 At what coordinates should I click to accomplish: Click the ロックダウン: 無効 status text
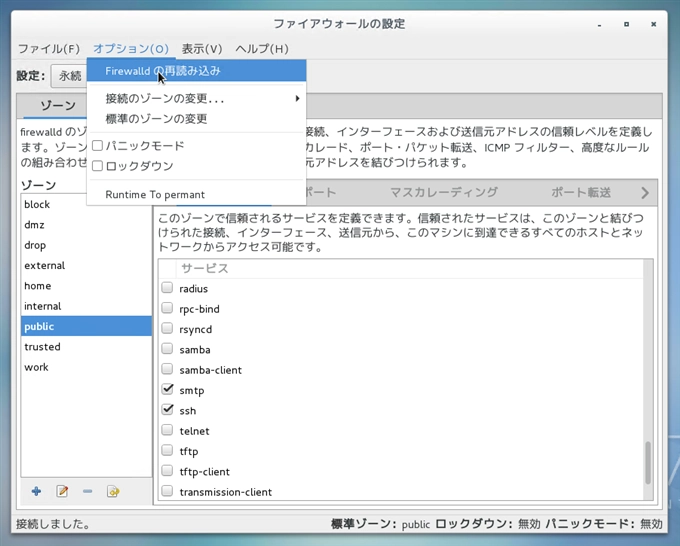[488, 524]
